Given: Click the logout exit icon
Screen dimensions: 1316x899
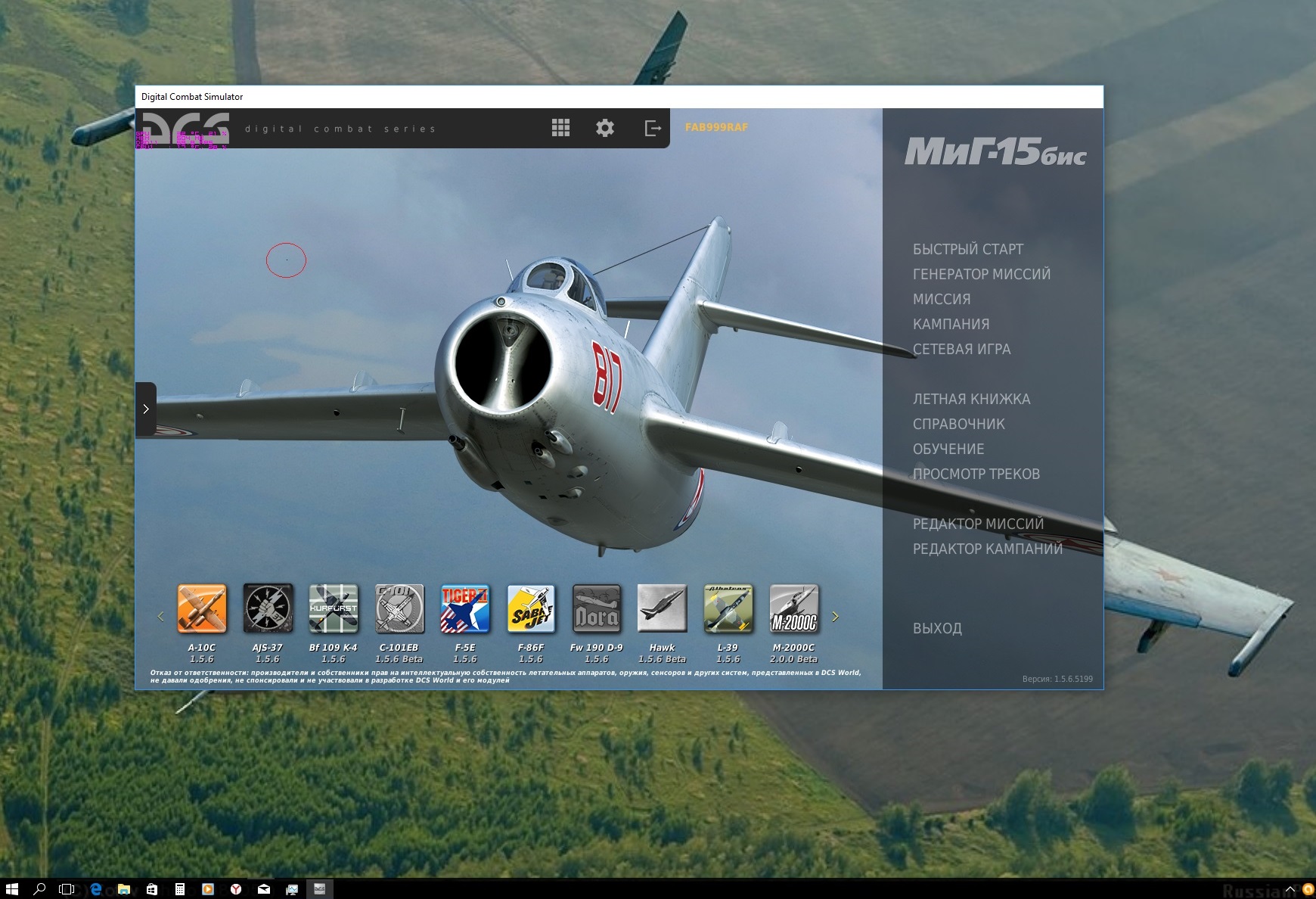Looking at the screenshot, I should tap(652, 128).
